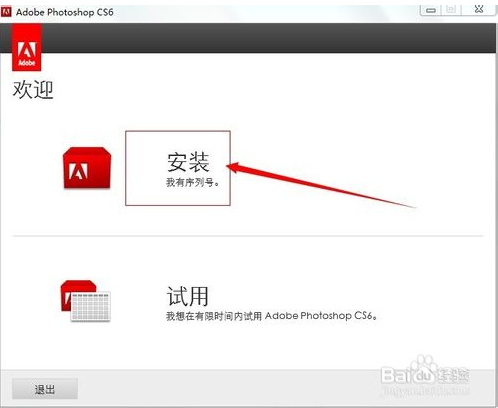The width and height of the screenshot is (498, 408).
Task: Click the disabled maximize button
Action: coord(451,10)
